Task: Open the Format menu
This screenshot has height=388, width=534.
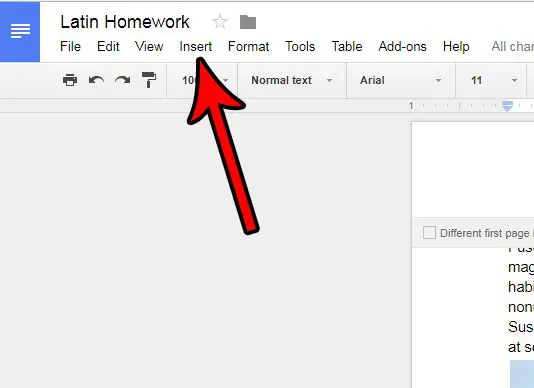Action: pyautogui.click(x=249, y=46)
